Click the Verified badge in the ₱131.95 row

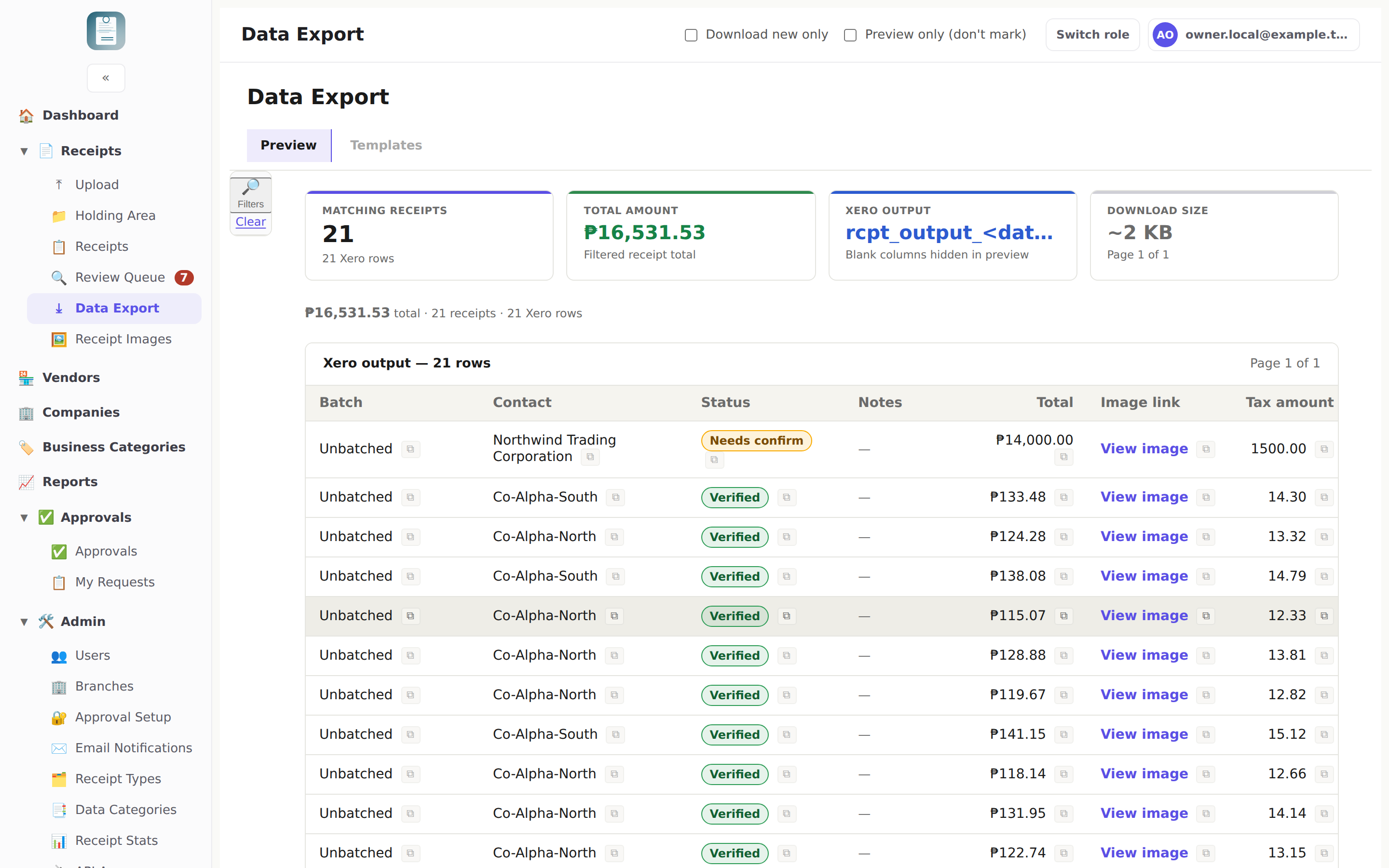[734, 814]
